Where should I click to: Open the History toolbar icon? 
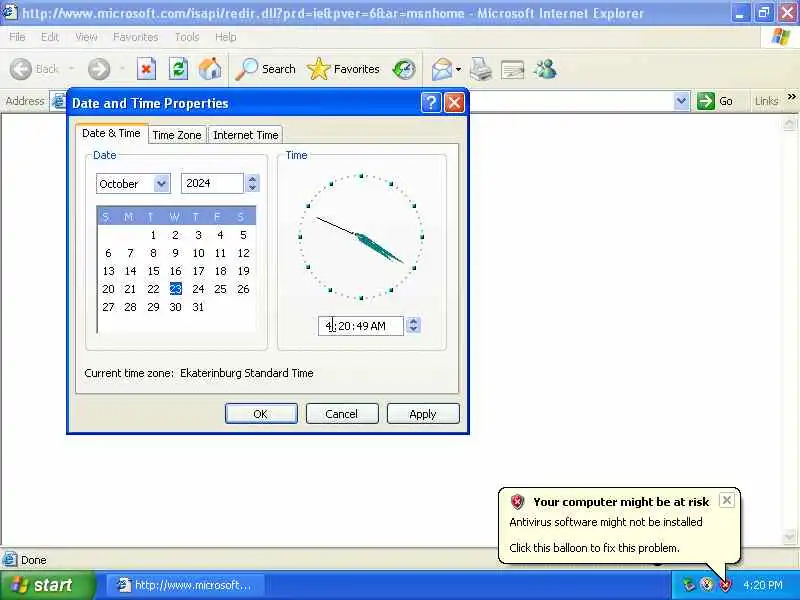tap(404, 69)
